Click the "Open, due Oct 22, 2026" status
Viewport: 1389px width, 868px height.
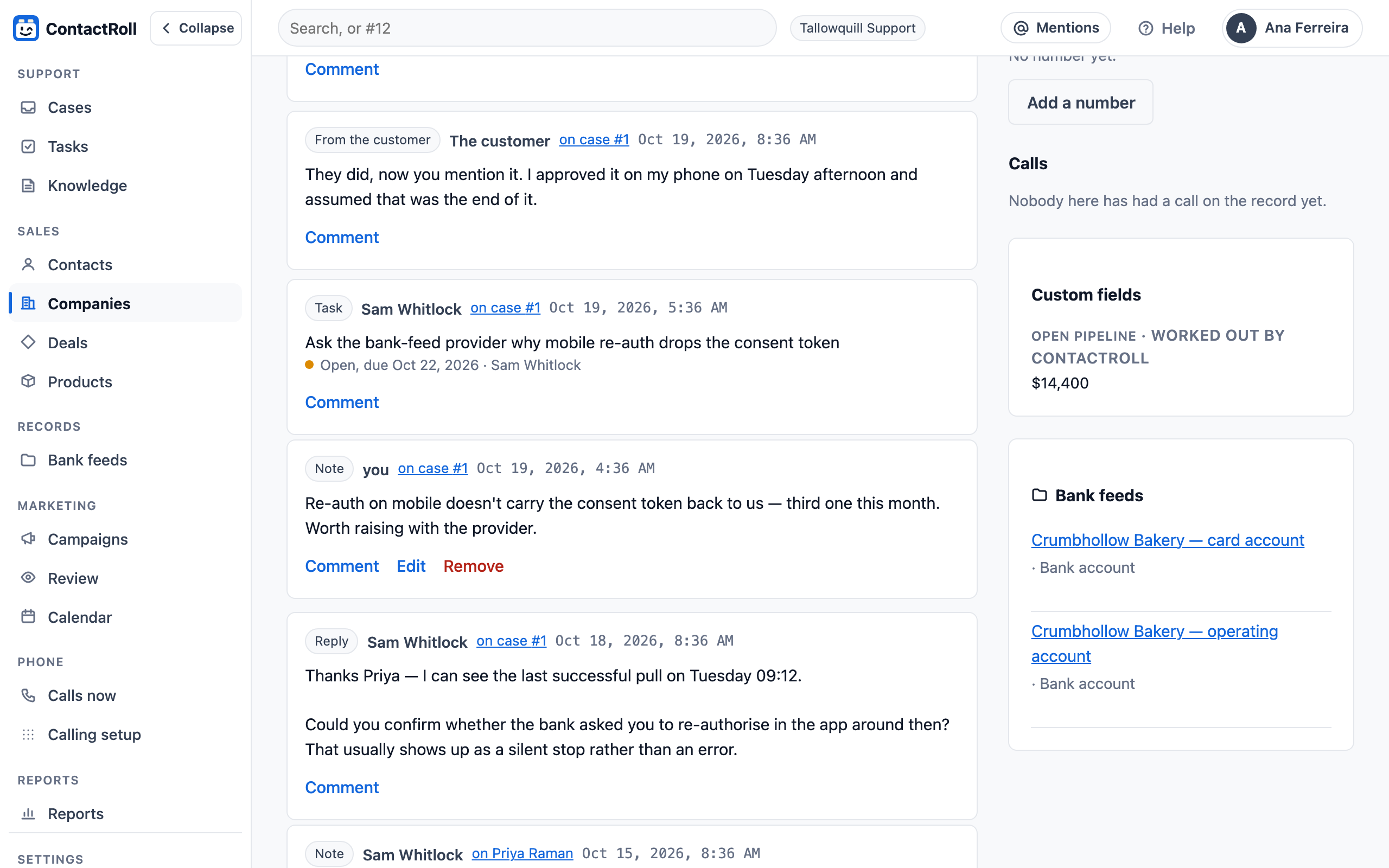[399, 365]
